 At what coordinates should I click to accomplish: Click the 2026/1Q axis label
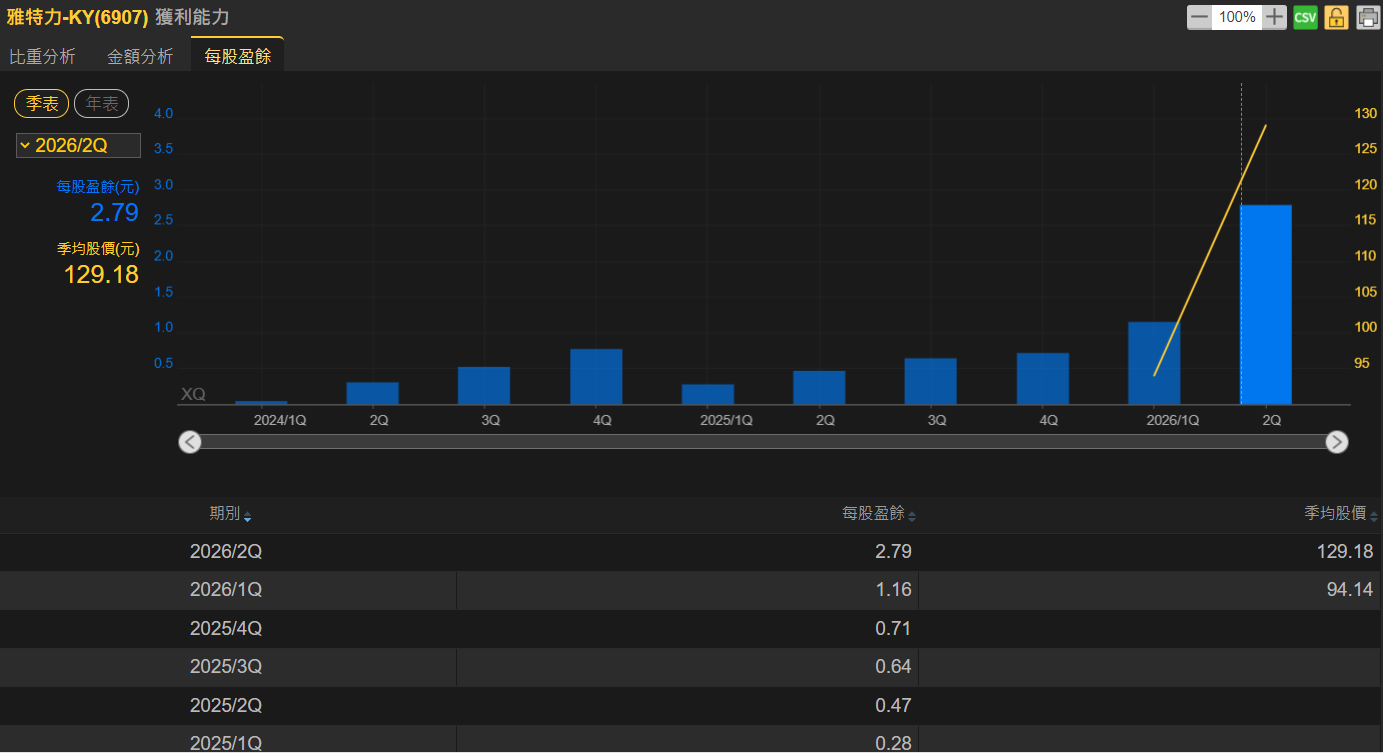(x=1172, y=421)
